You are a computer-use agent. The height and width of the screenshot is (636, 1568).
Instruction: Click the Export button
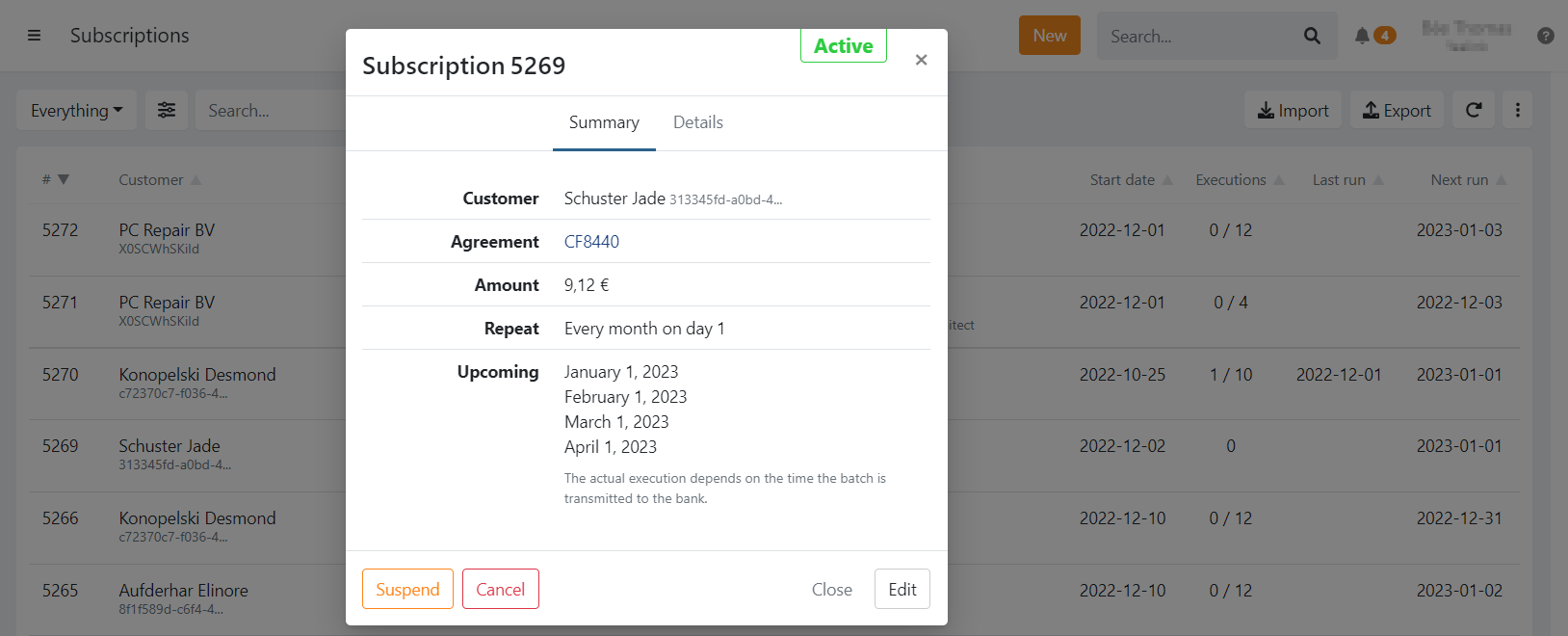tap(1397, 110)
